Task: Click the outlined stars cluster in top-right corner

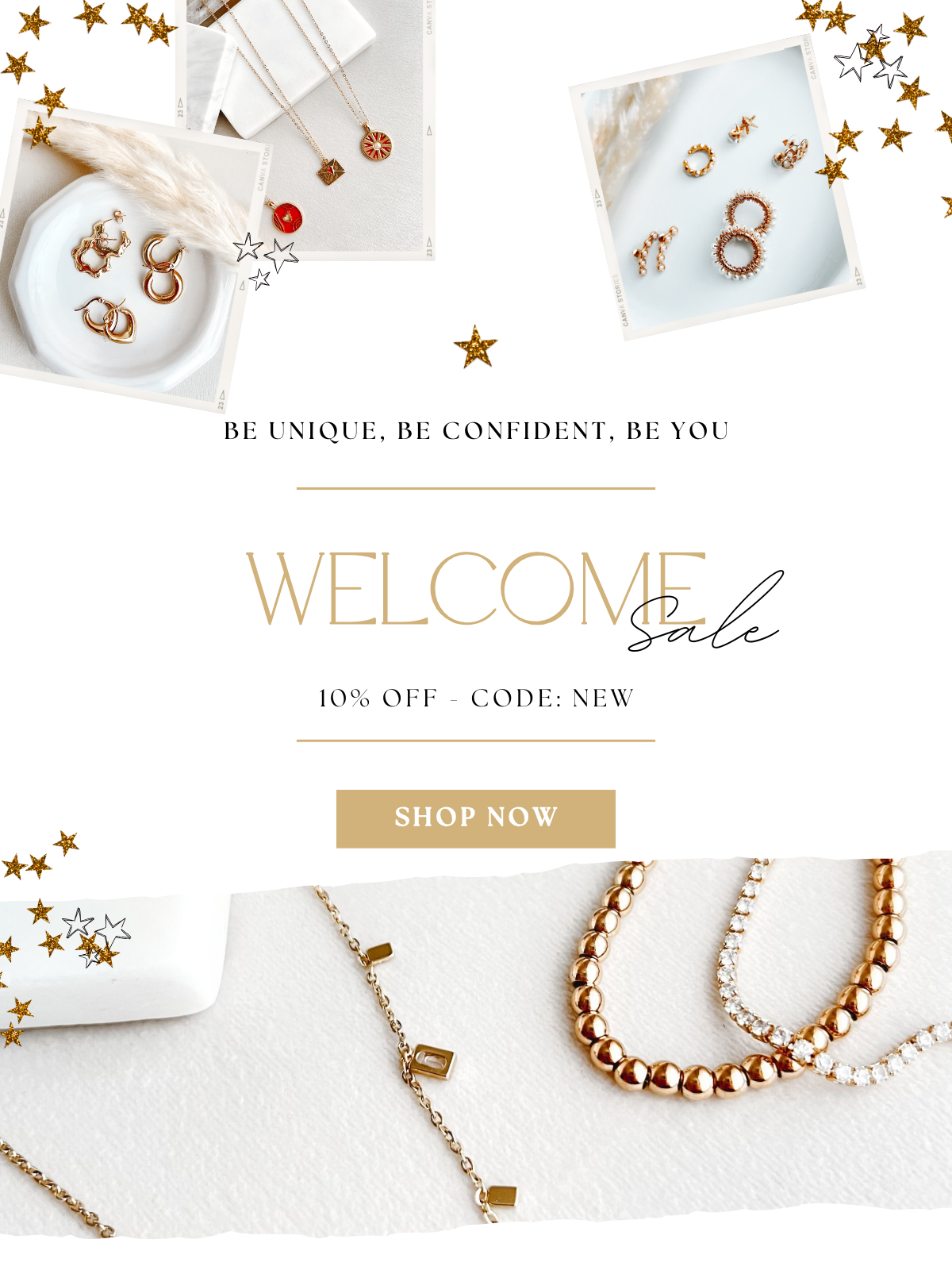Action: tap(870, 57)
